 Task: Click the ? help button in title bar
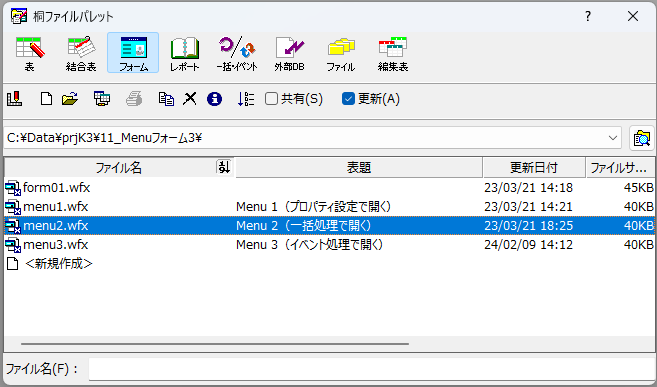tap(588, 16)
